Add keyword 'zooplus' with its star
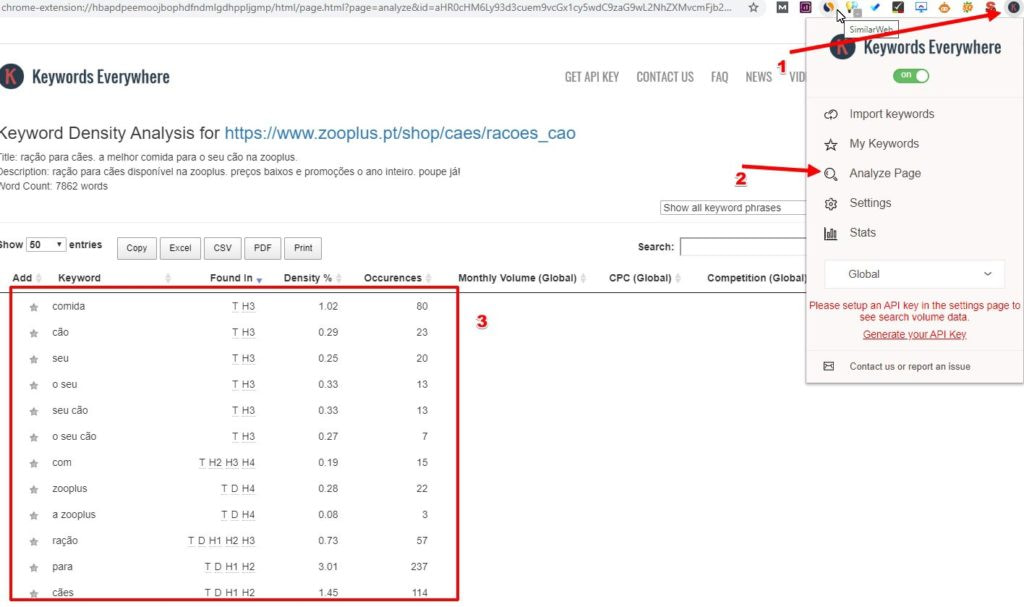Viewport: 1024px width, 607px height. pos(34,489)
